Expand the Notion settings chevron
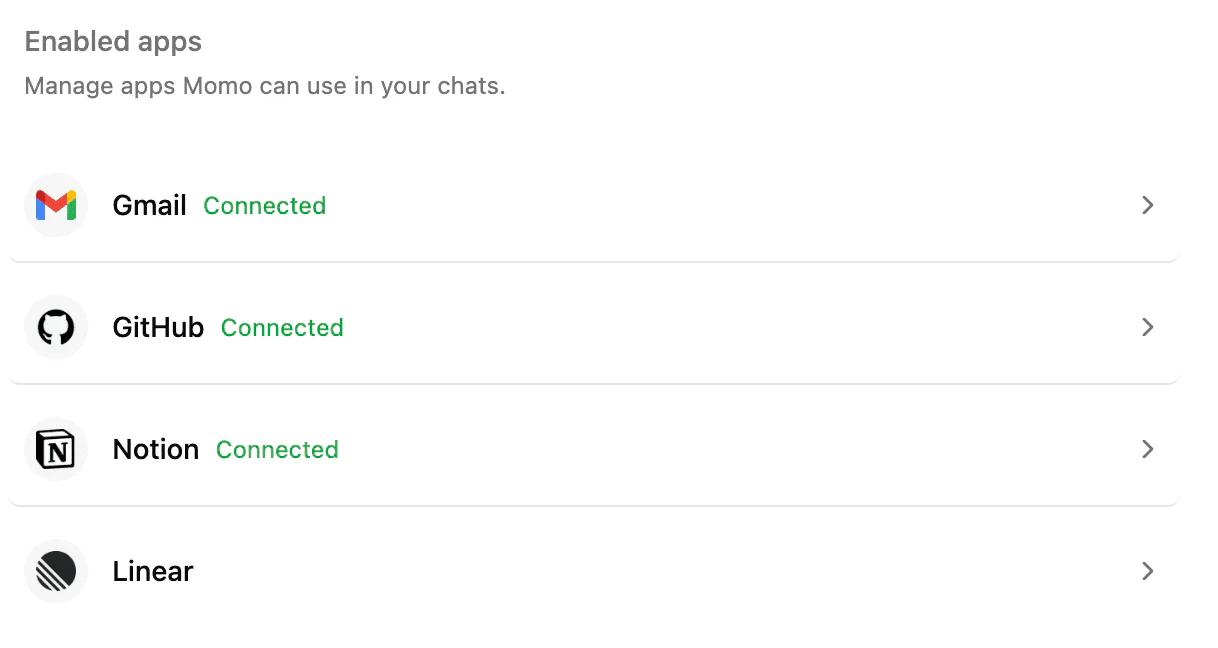Image resolution: width=1218 pixels, height=648 pixels. coord(1148,449)
